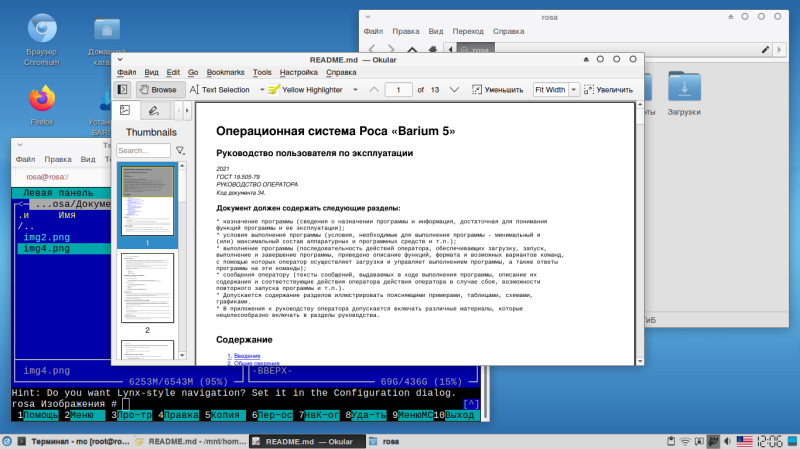Image resolution: width=800 pixels, height=449 pixels.
Task: Toggle the Okular sidebar panel icon
Action: click(122, 89)
